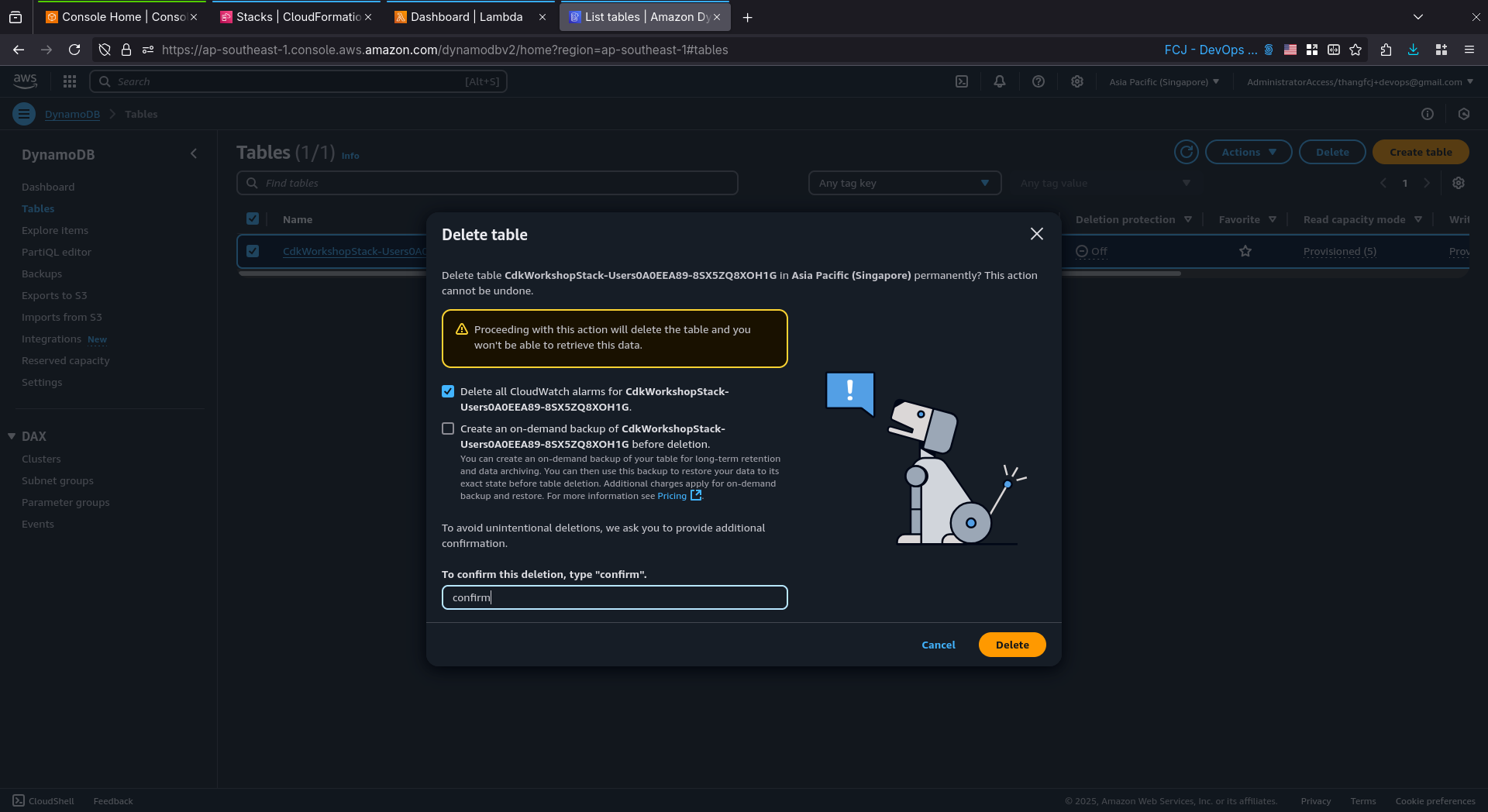Open Reserved capacity in sidebar
This screenshot has height=812, width=1488.
66,360
